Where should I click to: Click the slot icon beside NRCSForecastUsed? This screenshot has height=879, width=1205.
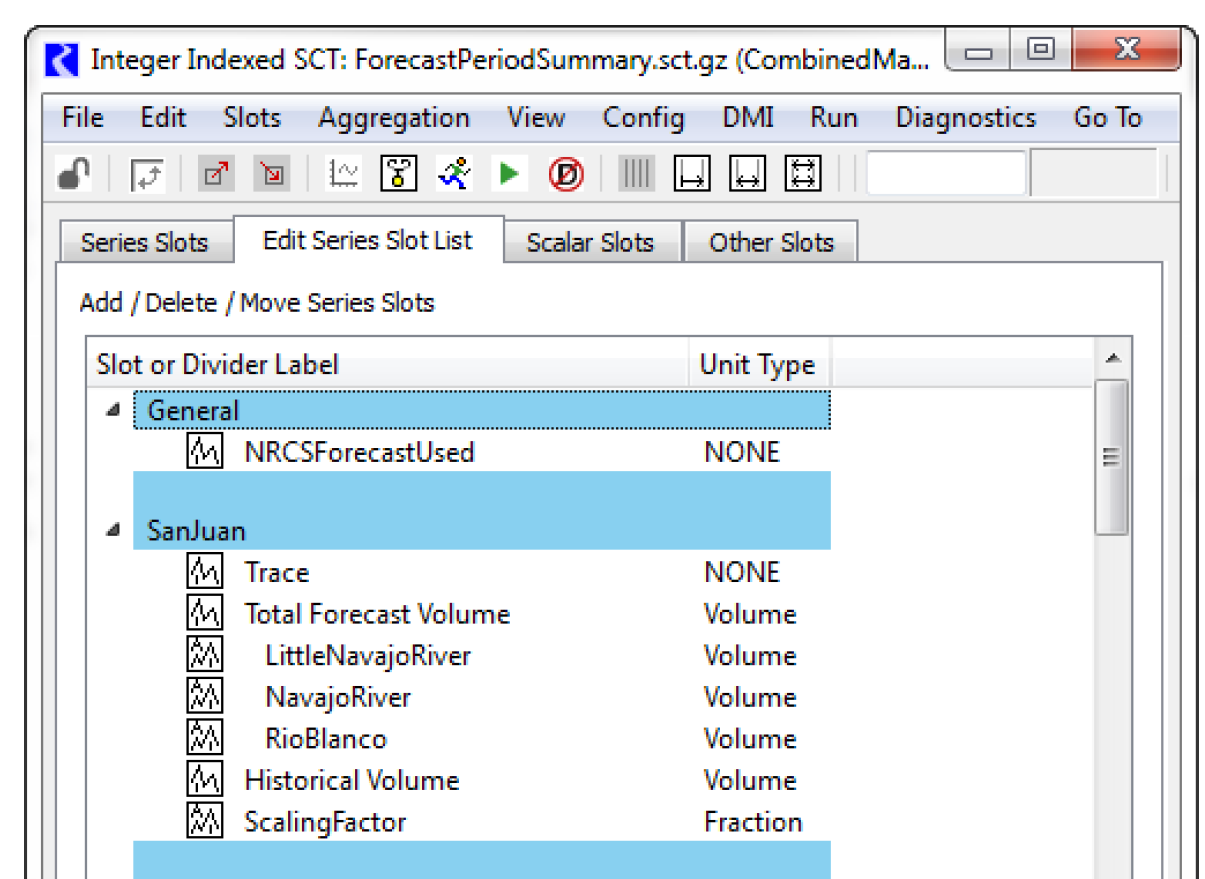[x=204, y=452]
